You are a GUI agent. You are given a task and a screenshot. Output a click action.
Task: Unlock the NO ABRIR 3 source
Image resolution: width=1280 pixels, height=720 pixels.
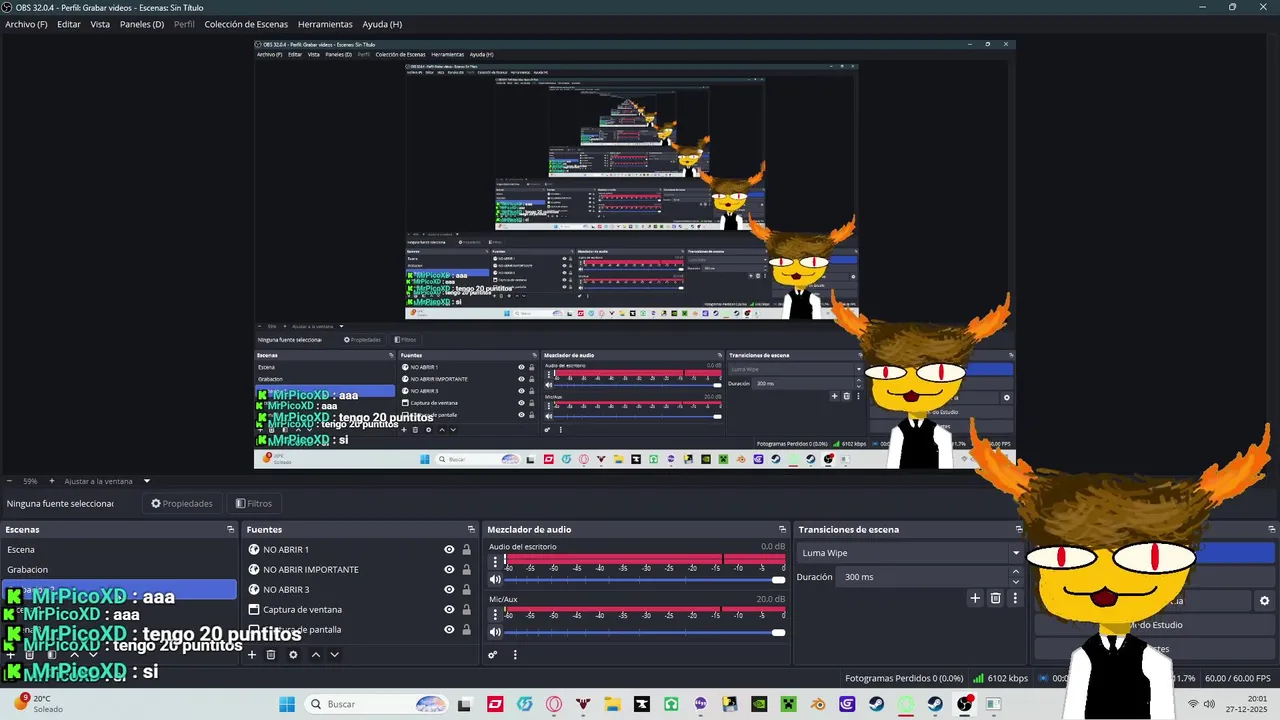[x=466, y=590]
